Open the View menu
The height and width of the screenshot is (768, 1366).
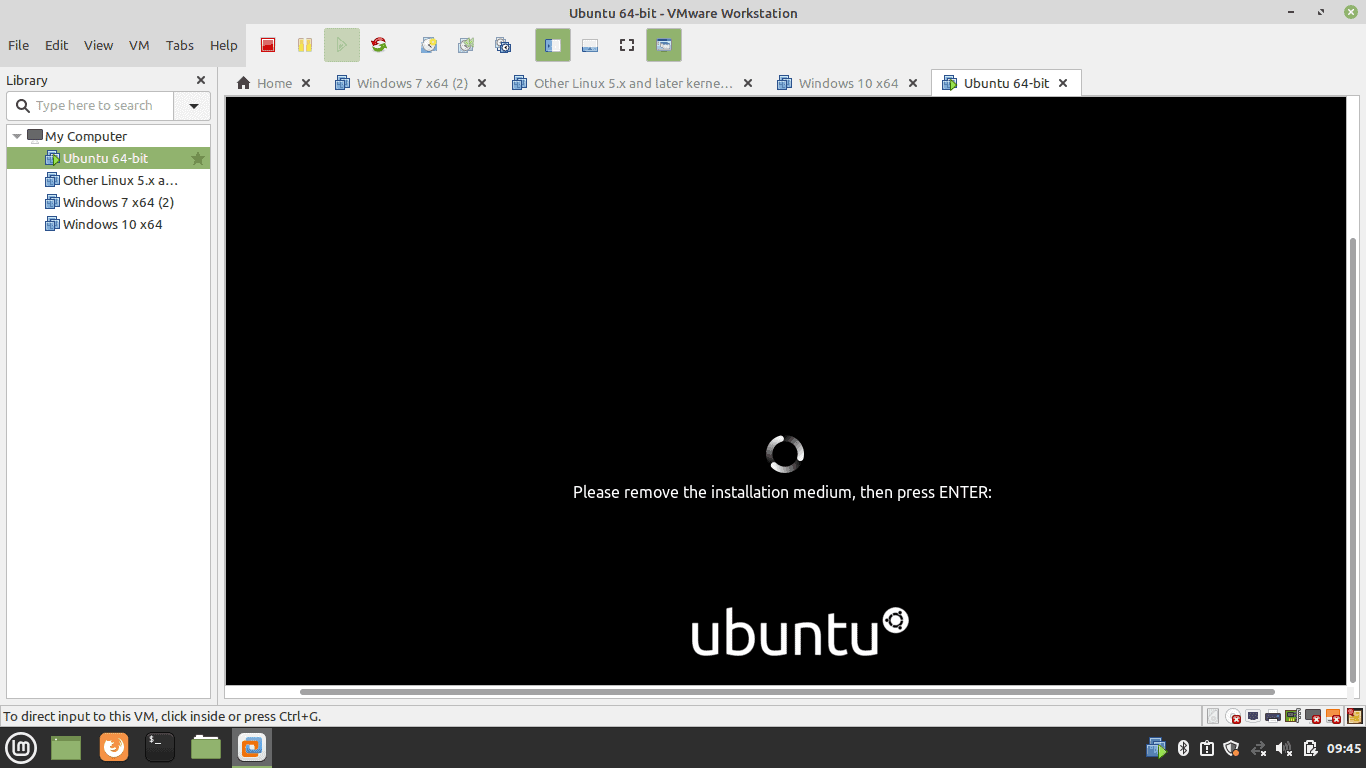(x=98, y=45)
